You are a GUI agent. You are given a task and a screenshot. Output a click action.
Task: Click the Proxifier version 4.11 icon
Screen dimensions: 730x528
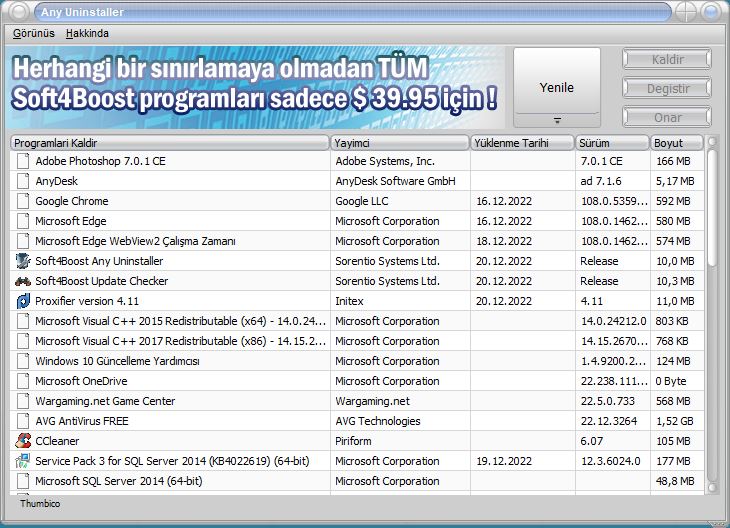[23, 301]
